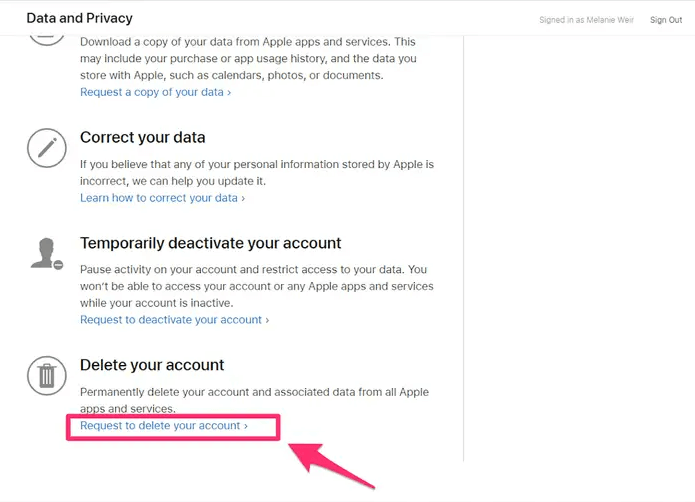695x502 pixels.
Task: Click the Data and Privacy page title
Action: point(79,18)
